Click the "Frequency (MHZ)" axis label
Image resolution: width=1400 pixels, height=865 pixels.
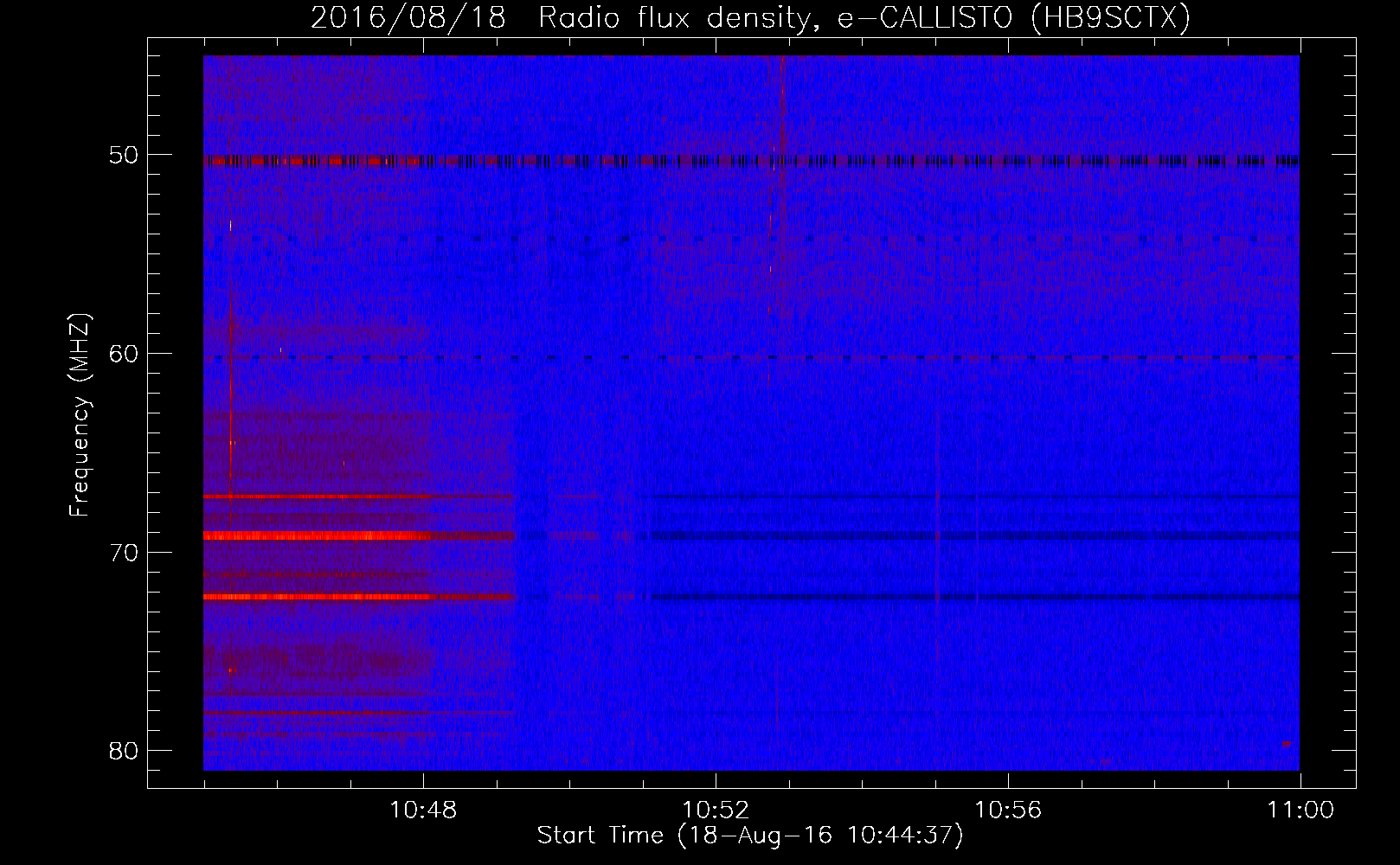pos(80,415)
